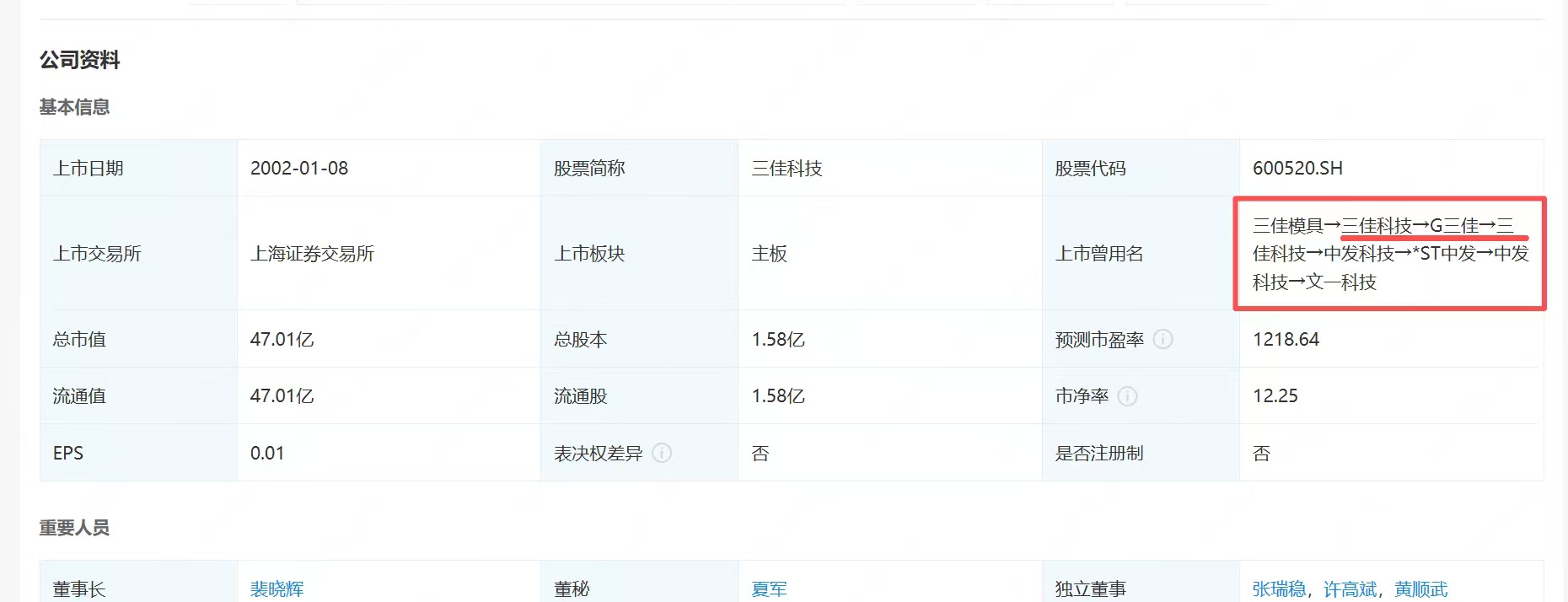
Task: Click the 股票代码 label cell
Action: tap(1141, 168)
